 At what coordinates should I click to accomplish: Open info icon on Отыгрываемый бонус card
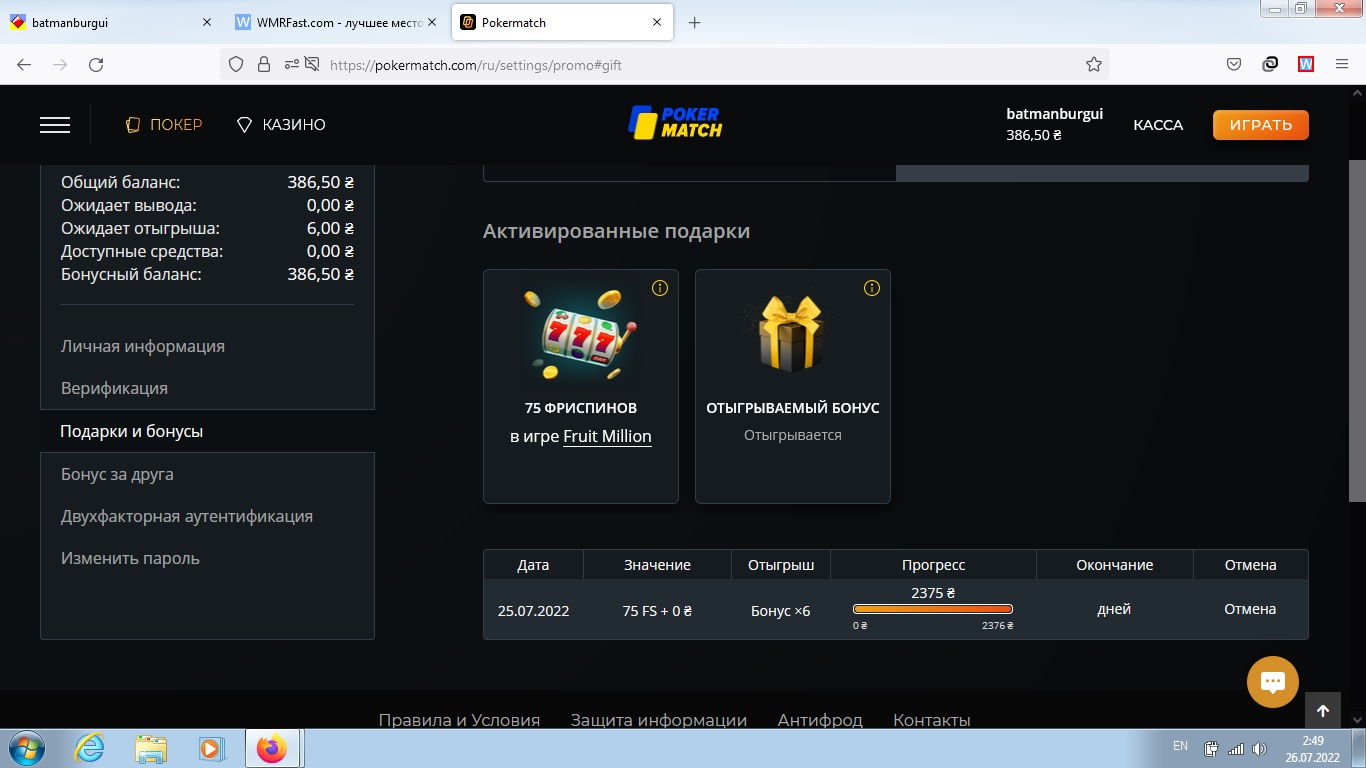[872, 288]
